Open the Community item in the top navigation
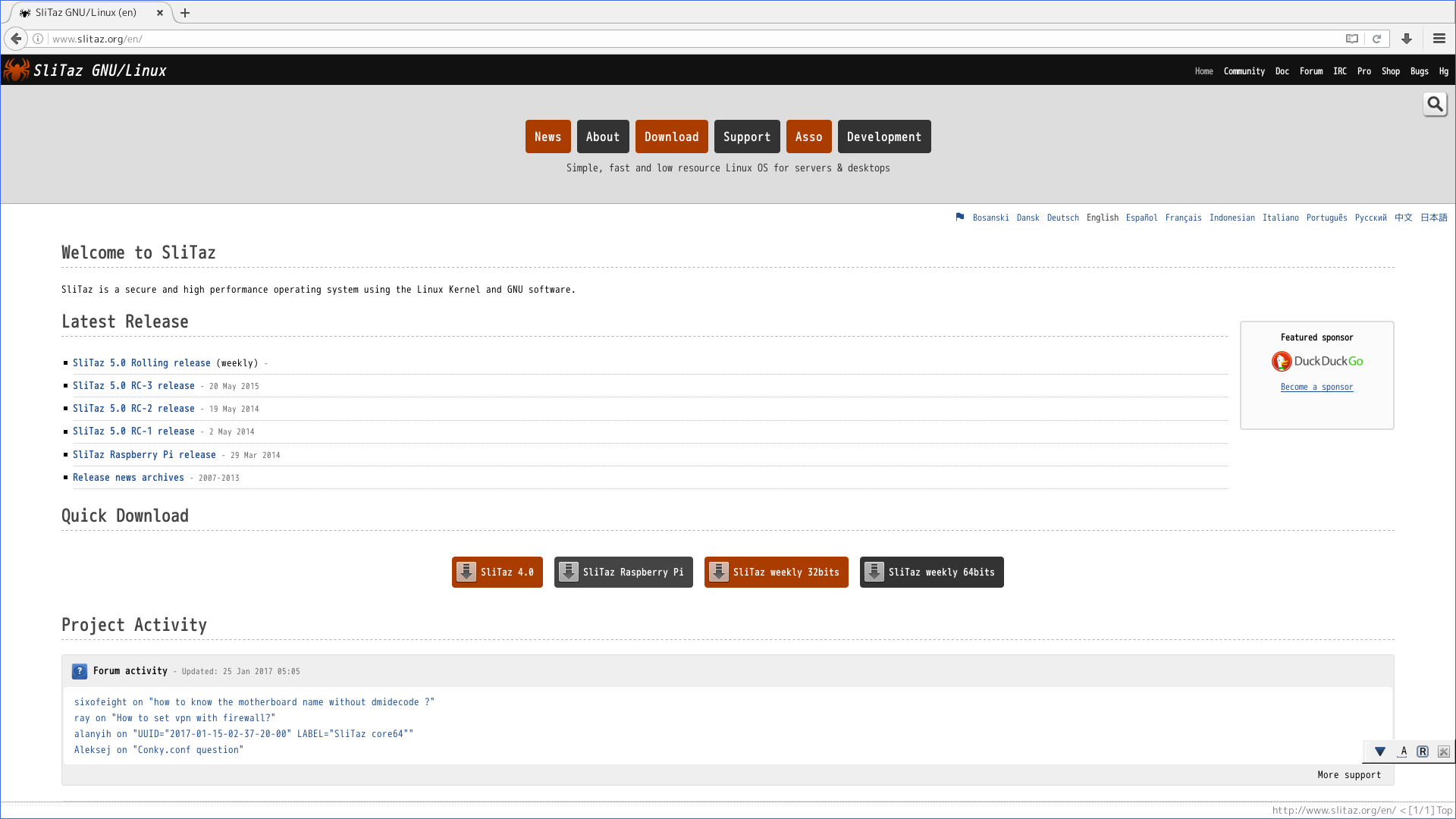Viewport: 1456px width, 819px height. point(1244,71)
